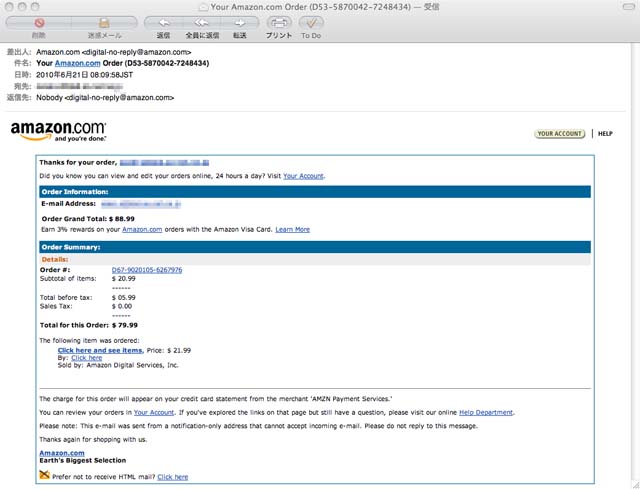Image resolution: width=640 pixels, height=489 pixels.
Task: Click the amazon.com logo
Action: [x=58, y=131]
